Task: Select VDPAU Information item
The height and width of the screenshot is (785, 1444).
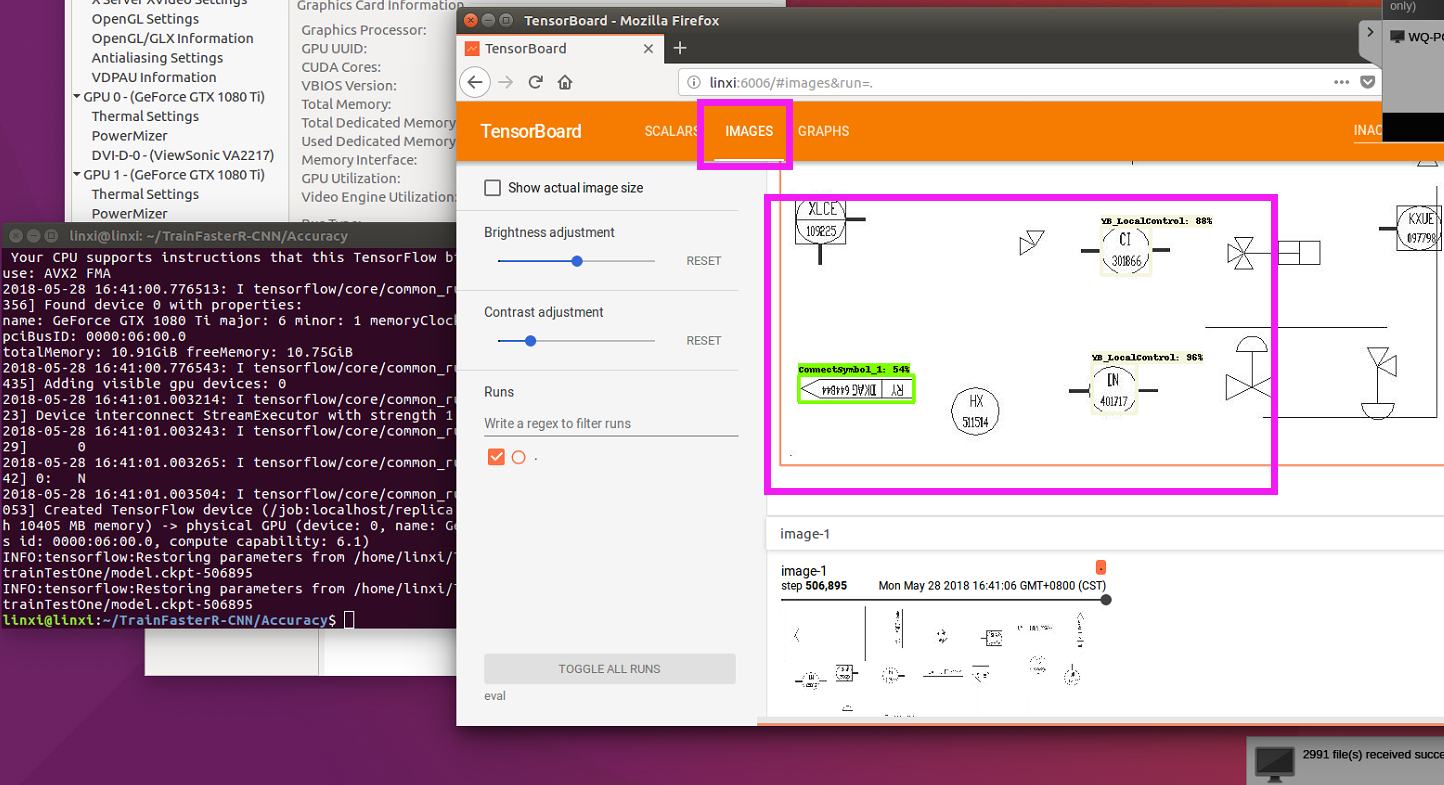Action: (x=154, y=77)
